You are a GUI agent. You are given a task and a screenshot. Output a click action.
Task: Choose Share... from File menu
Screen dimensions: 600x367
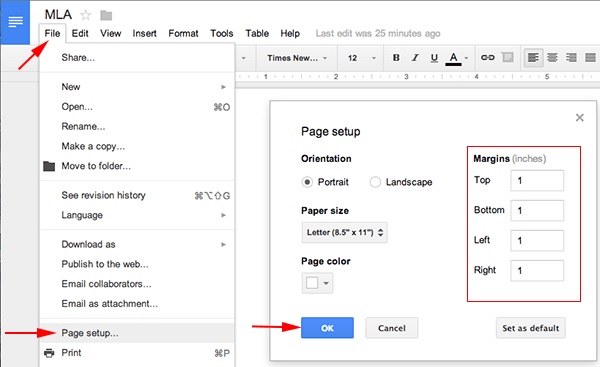click(x=136, y=58)
